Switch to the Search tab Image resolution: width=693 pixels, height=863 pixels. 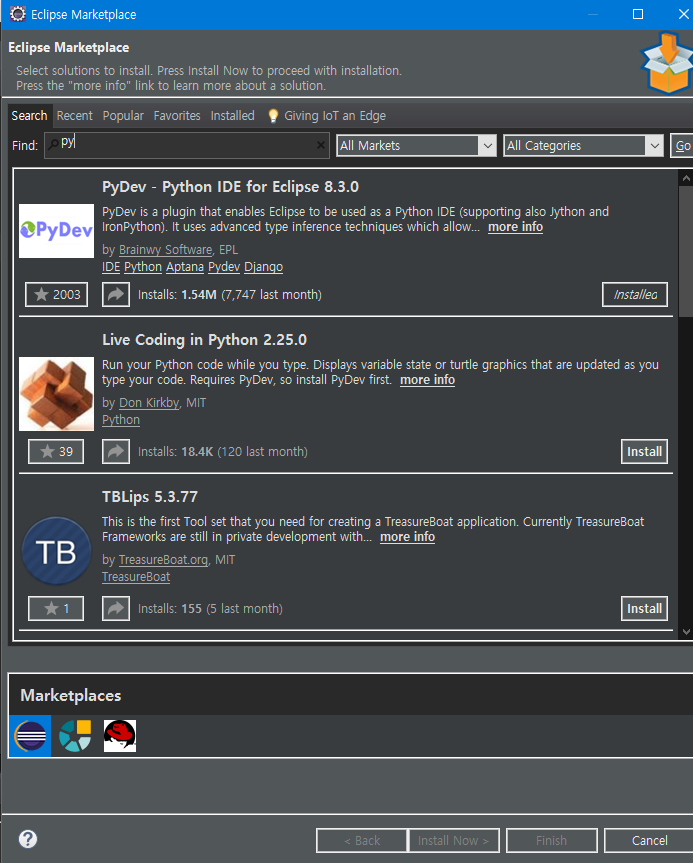click(x=30, y=116)
